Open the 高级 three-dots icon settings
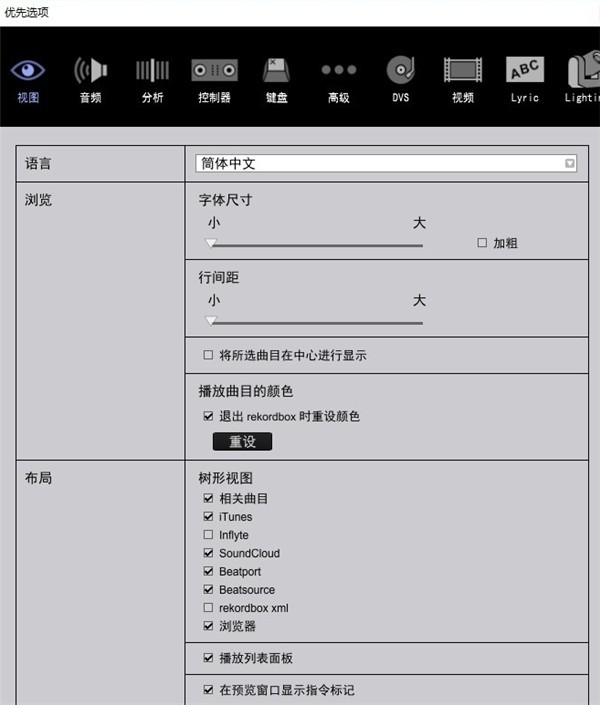Screen dimensions: 600x705 (x=339, y=83)
